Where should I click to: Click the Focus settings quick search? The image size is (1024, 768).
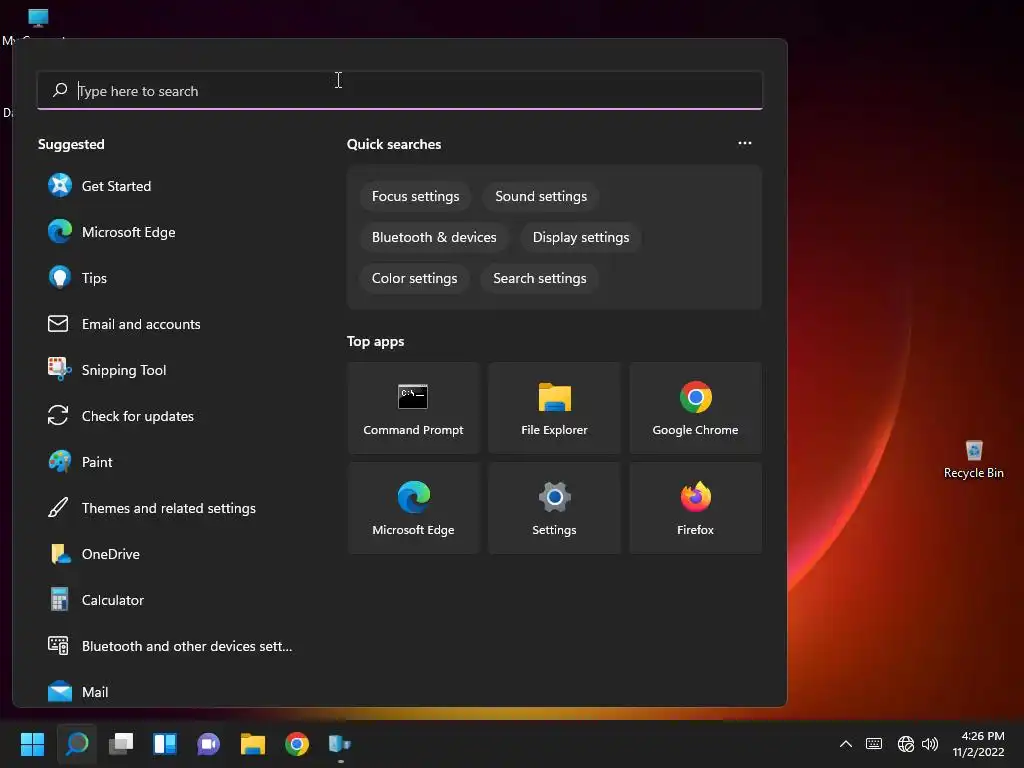(x=415, y=197)
